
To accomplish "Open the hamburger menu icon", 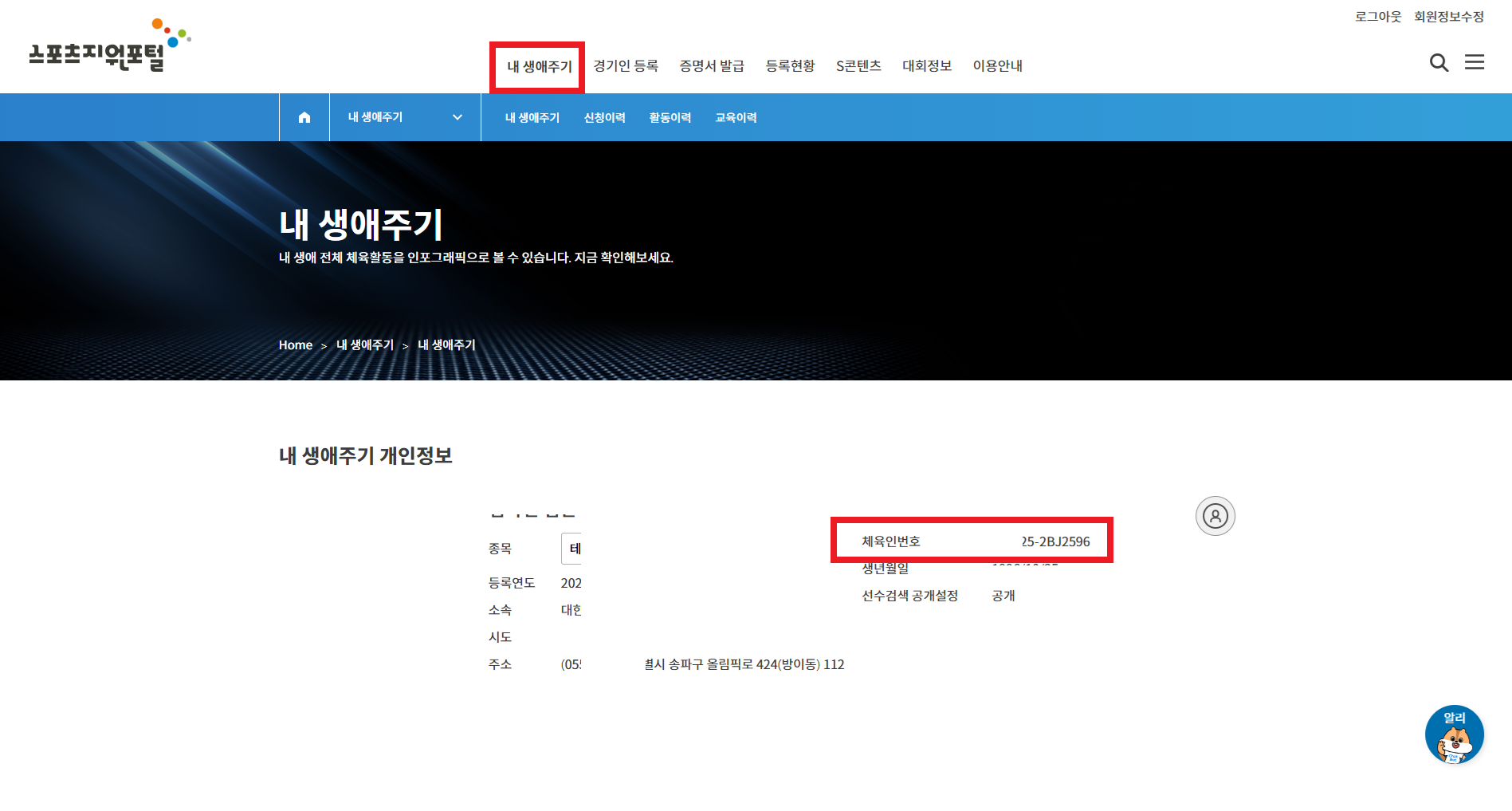I will click(1475, 62).
